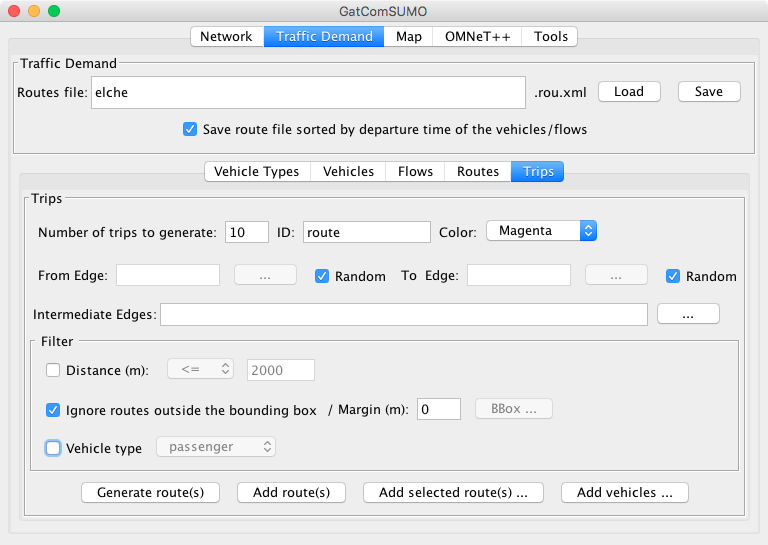
Task: Click the Intermediate Edges browse button
Action: pos(688,314)
